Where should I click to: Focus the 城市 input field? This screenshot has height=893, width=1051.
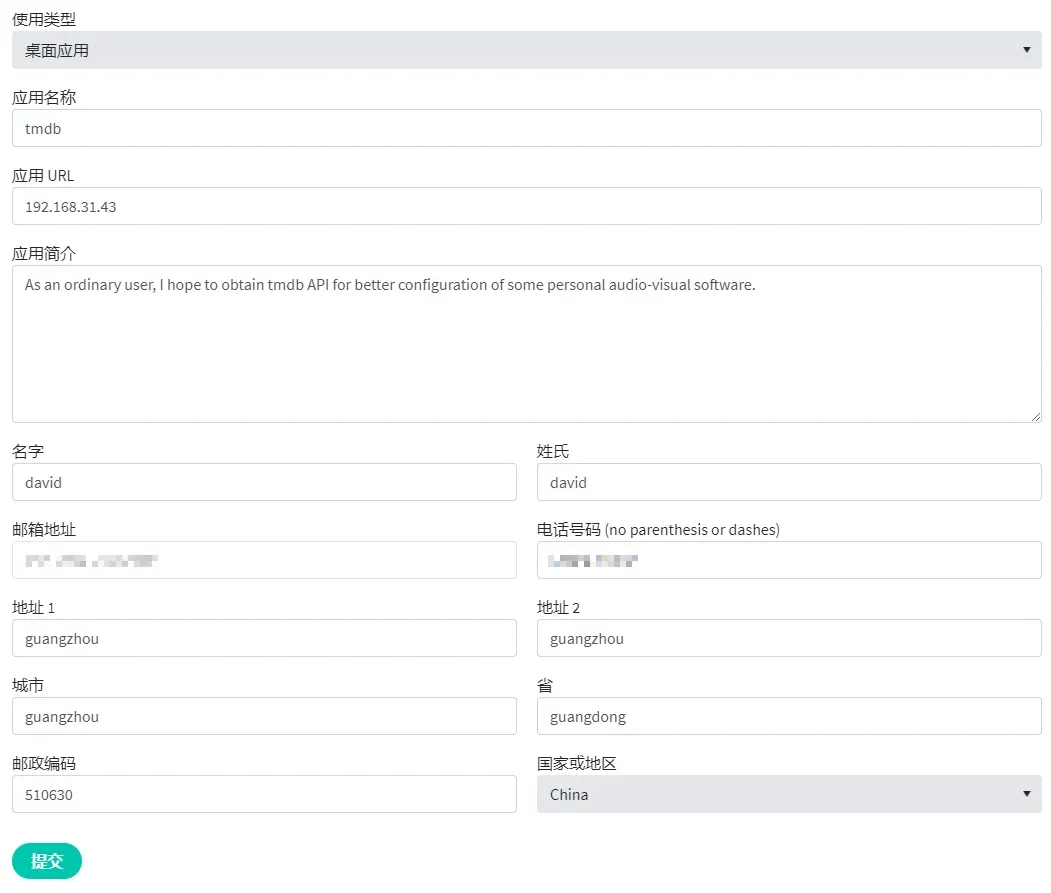264,716
